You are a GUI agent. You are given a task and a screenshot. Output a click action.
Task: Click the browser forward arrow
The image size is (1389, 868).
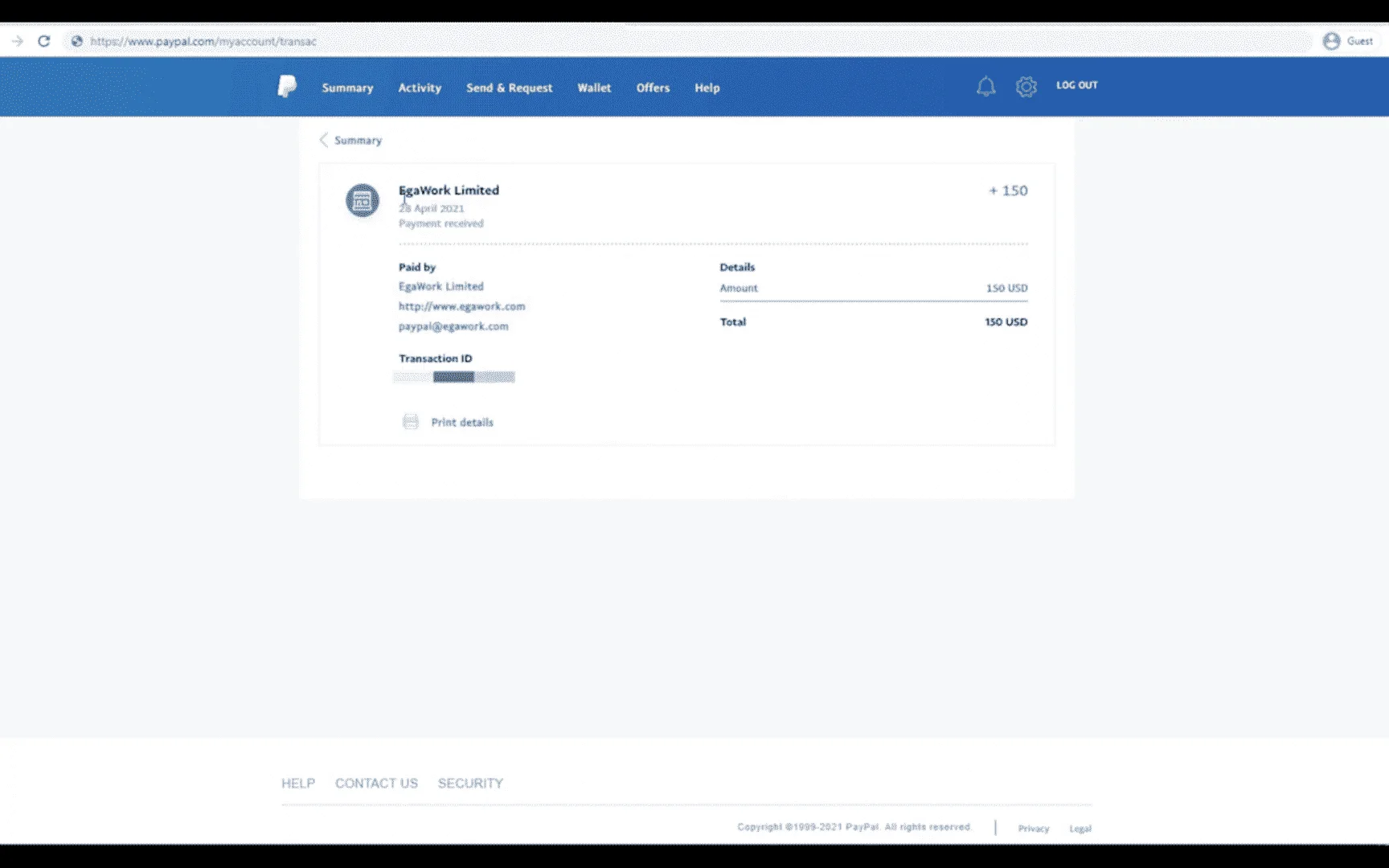point(17,41)
